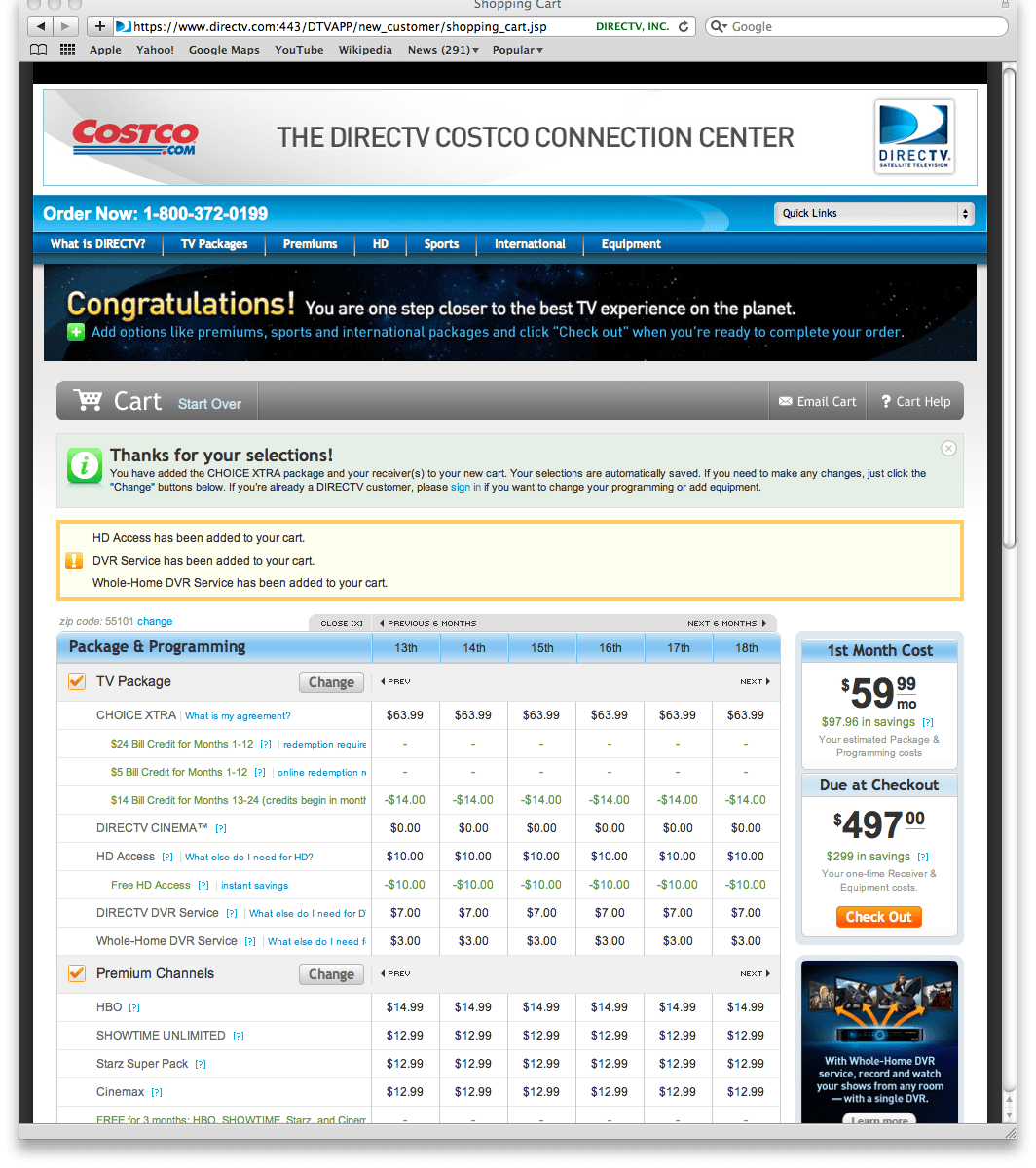
Task: Click Change for TV Package
Action: [x=331, y=682]
